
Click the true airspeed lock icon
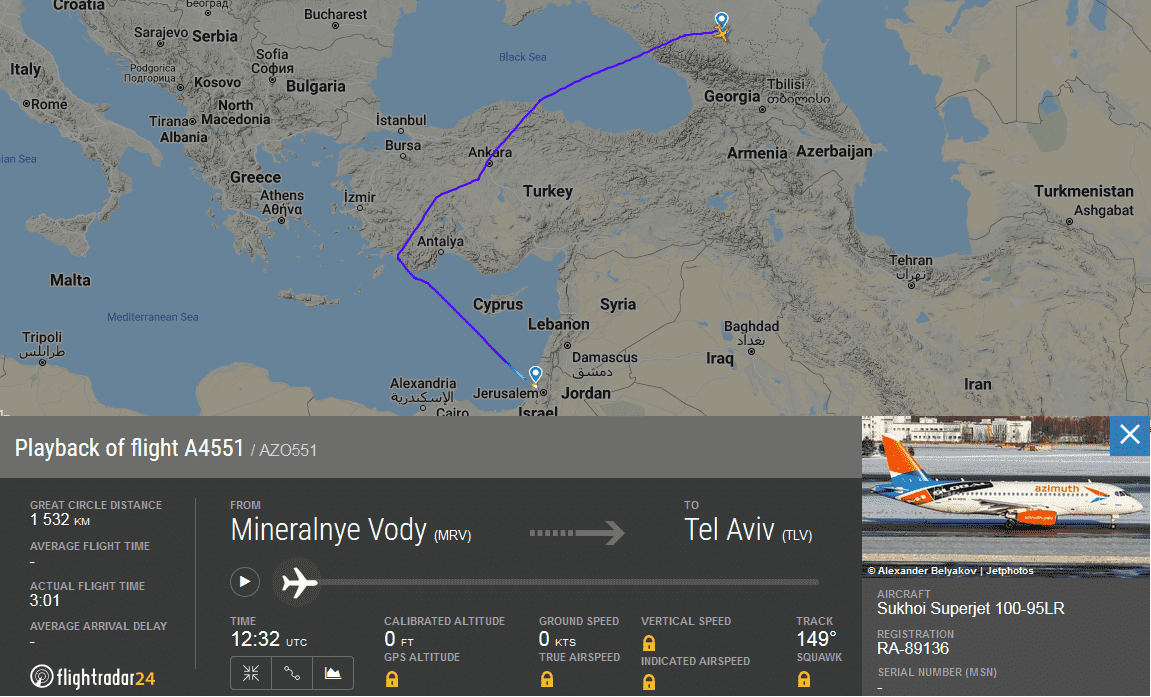pyautogui.click(x=547, y=680)
